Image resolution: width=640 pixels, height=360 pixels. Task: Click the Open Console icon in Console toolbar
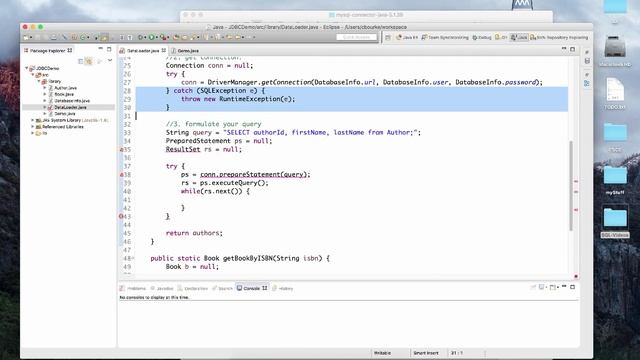(552, 287)
